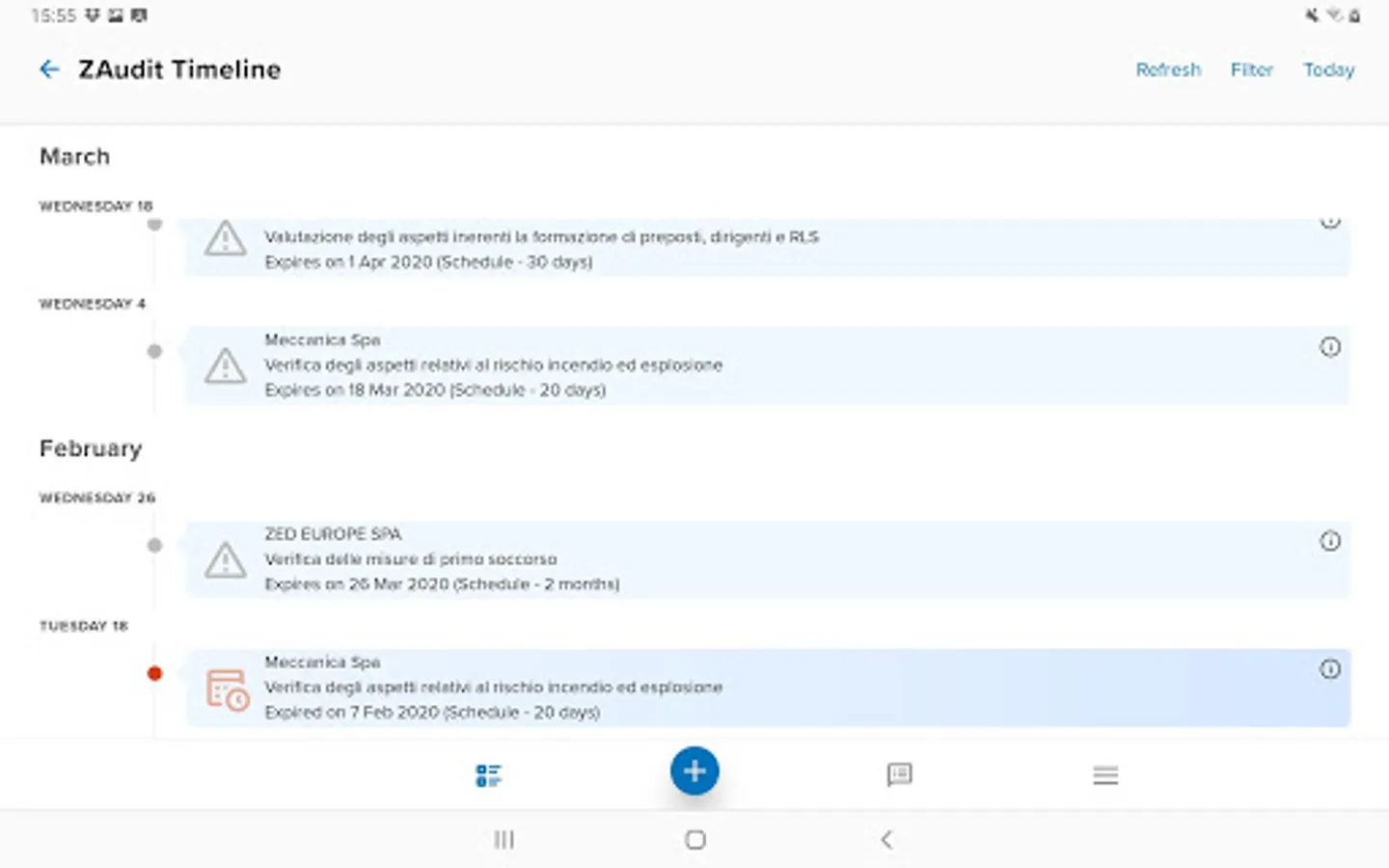Open the Filter options
Viewport: 1389px width, 868px height.
click(1251, 69)
